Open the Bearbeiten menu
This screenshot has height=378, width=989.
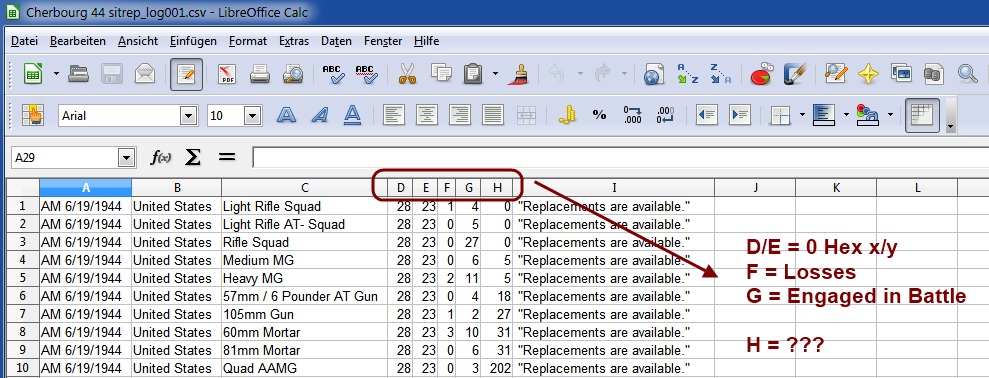point(78,41)
